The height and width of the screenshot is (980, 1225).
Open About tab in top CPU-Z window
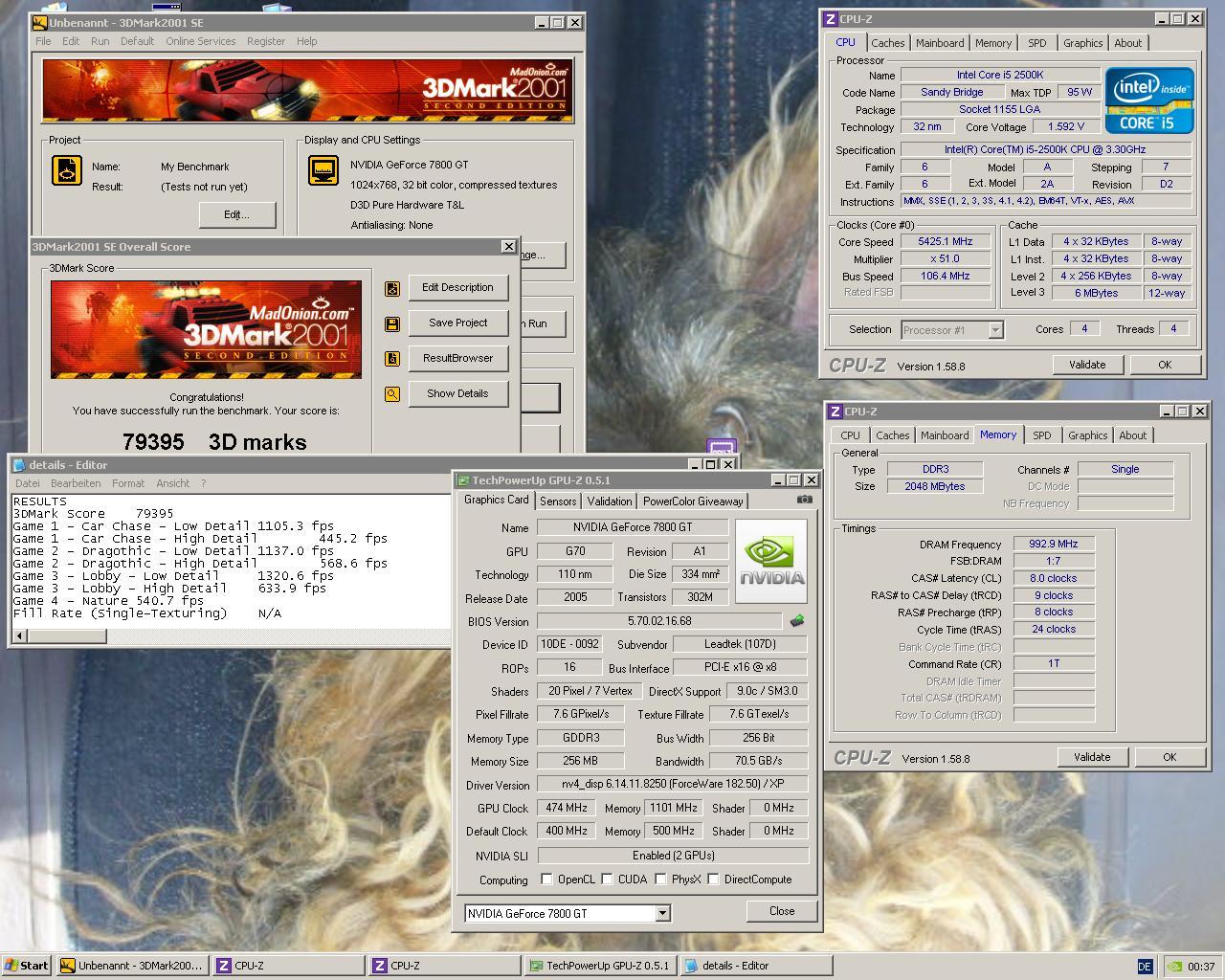tap(1127, 43)
